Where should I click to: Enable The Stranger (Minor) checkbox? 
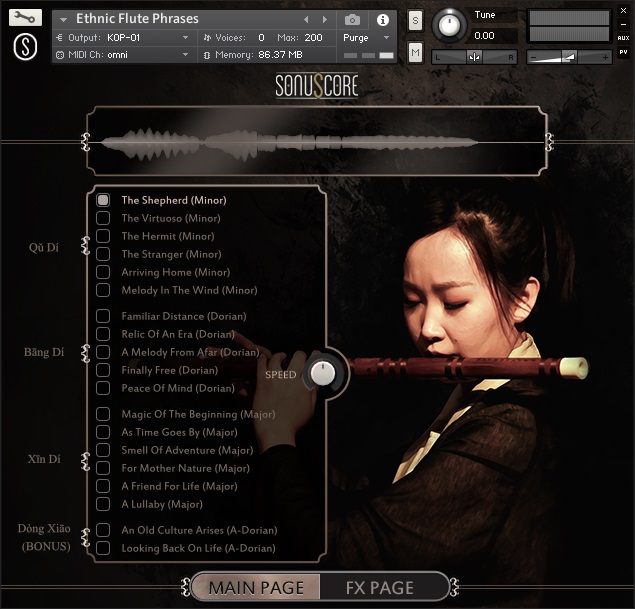coord(103,254)
